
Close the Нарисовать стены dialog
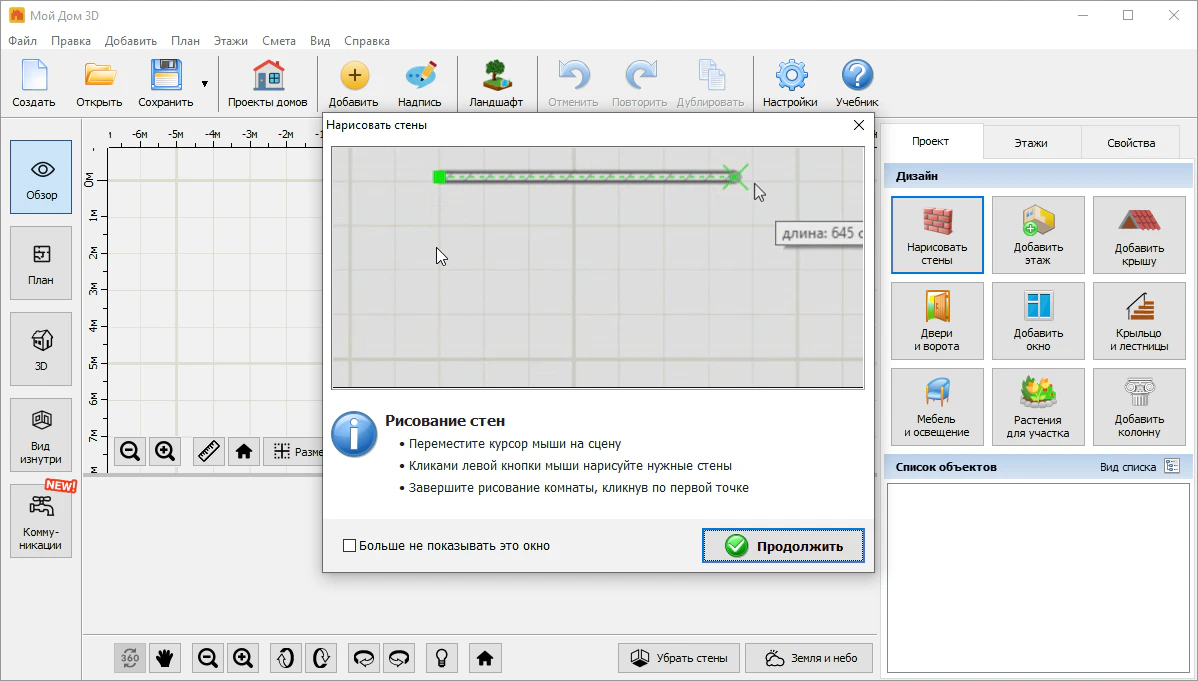click(858, 125)
